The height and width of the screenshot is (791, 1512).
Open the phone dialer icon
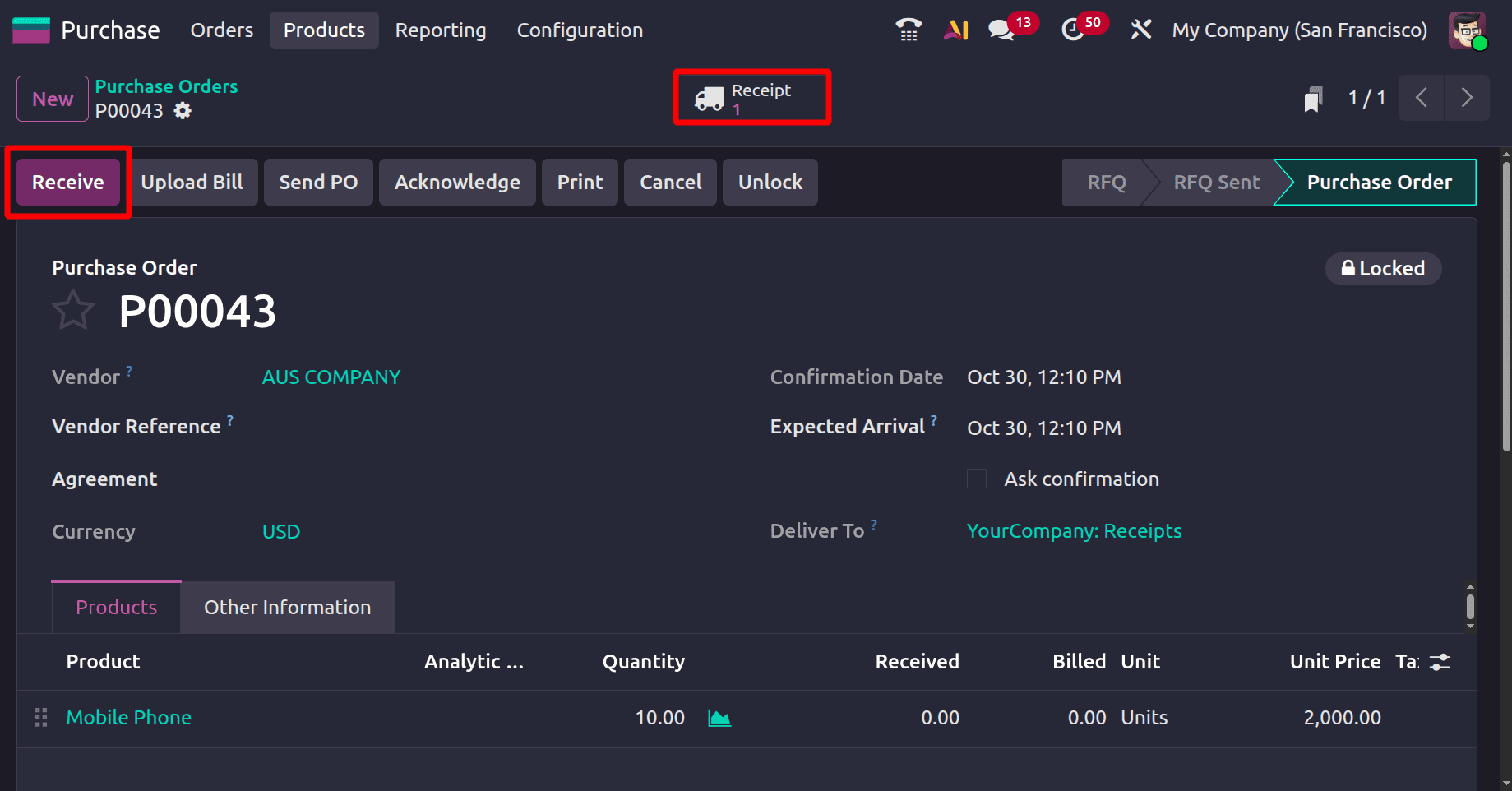tap(908, 30)
